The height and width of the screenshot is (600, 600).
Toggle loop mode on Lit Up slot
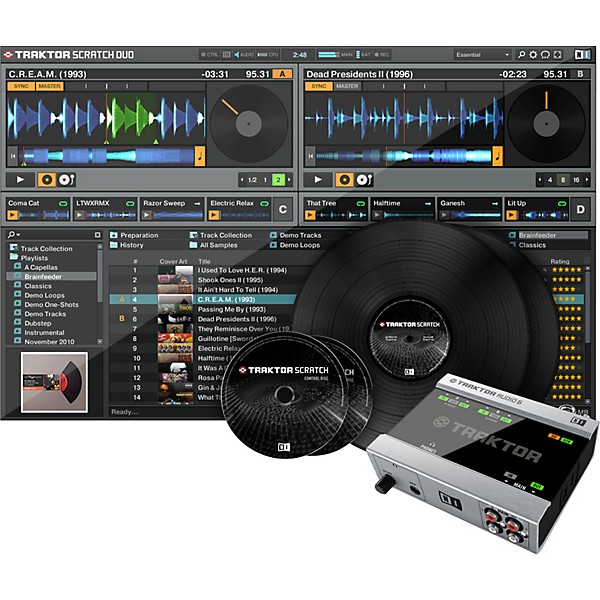click(x=562, y=203)
